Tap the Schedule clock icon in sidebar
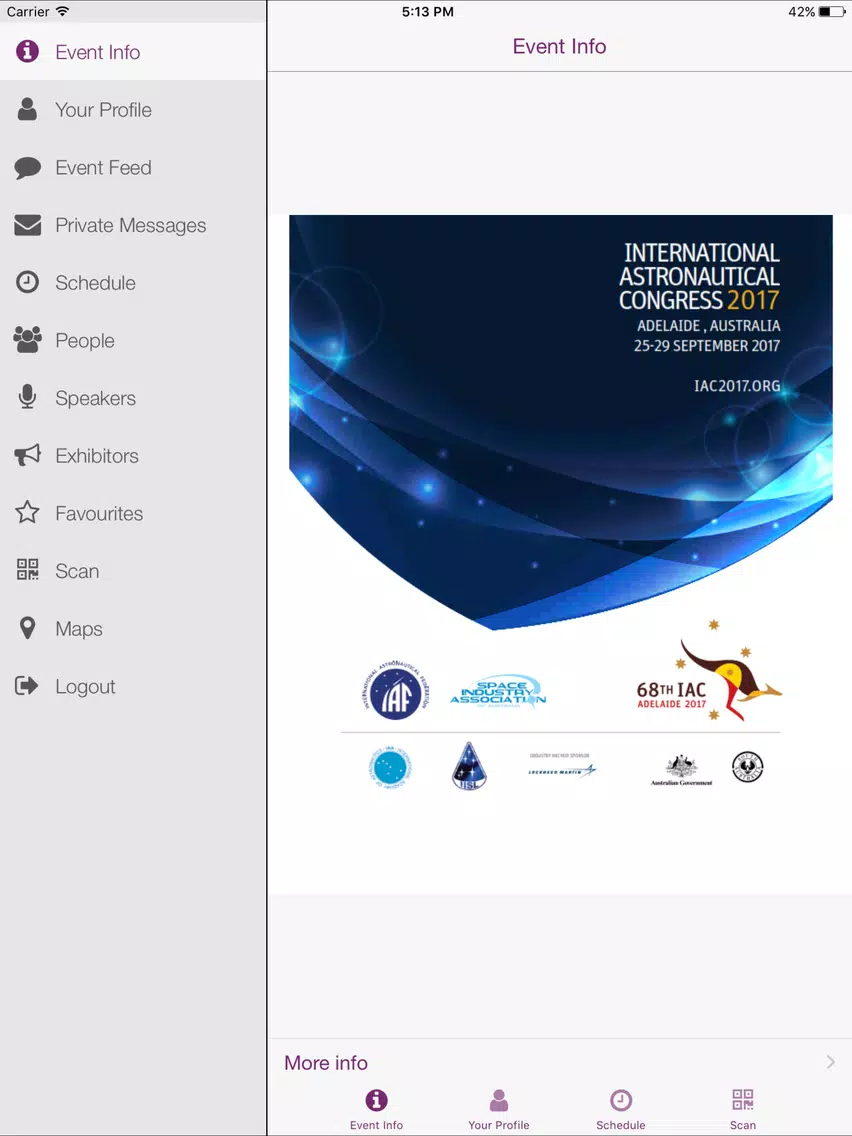The width and height of the screenshot is (852, 1136). (x=28, y=283)
